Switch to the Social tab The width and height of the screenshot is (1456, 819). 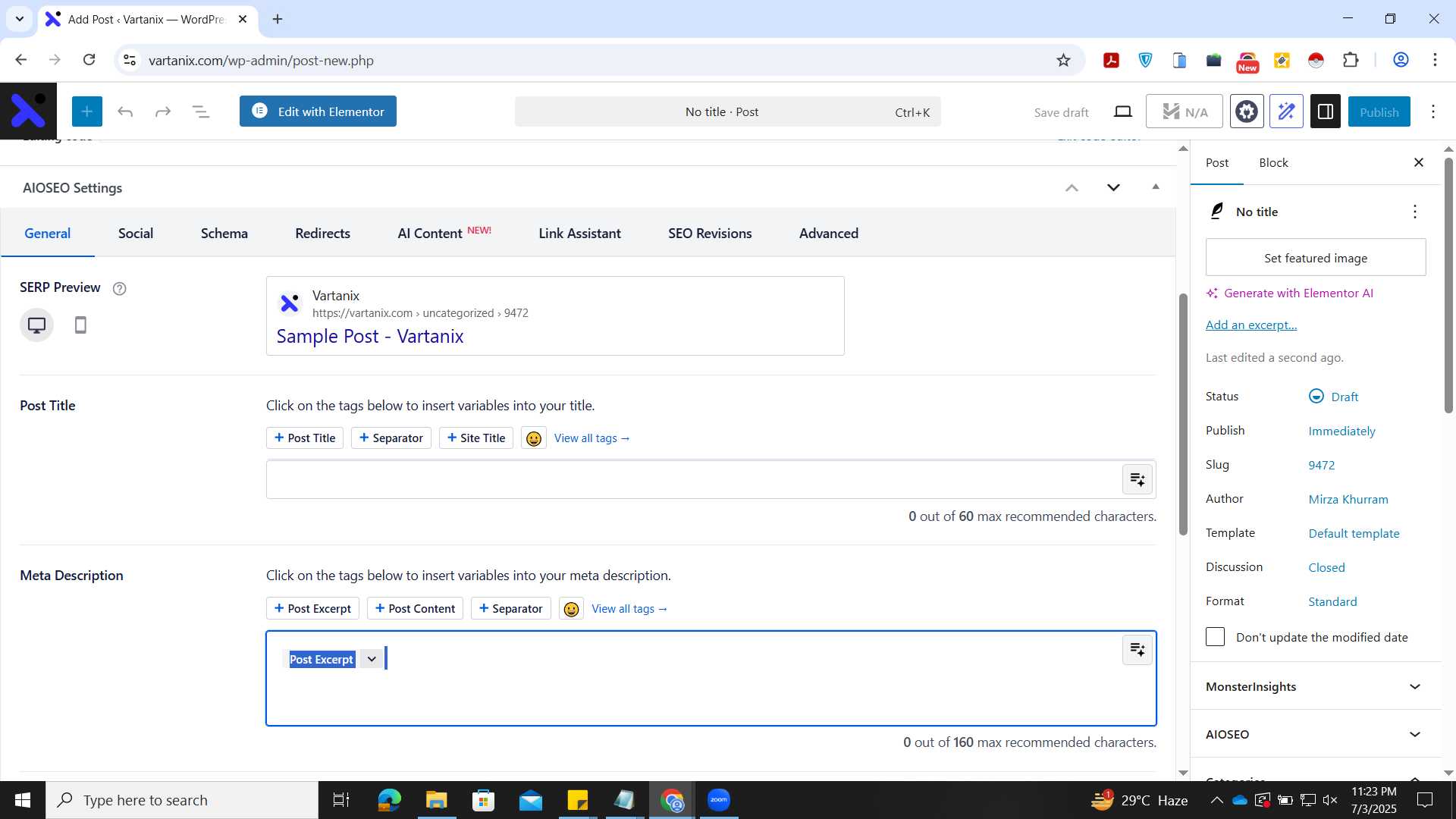tap(136, 234)
